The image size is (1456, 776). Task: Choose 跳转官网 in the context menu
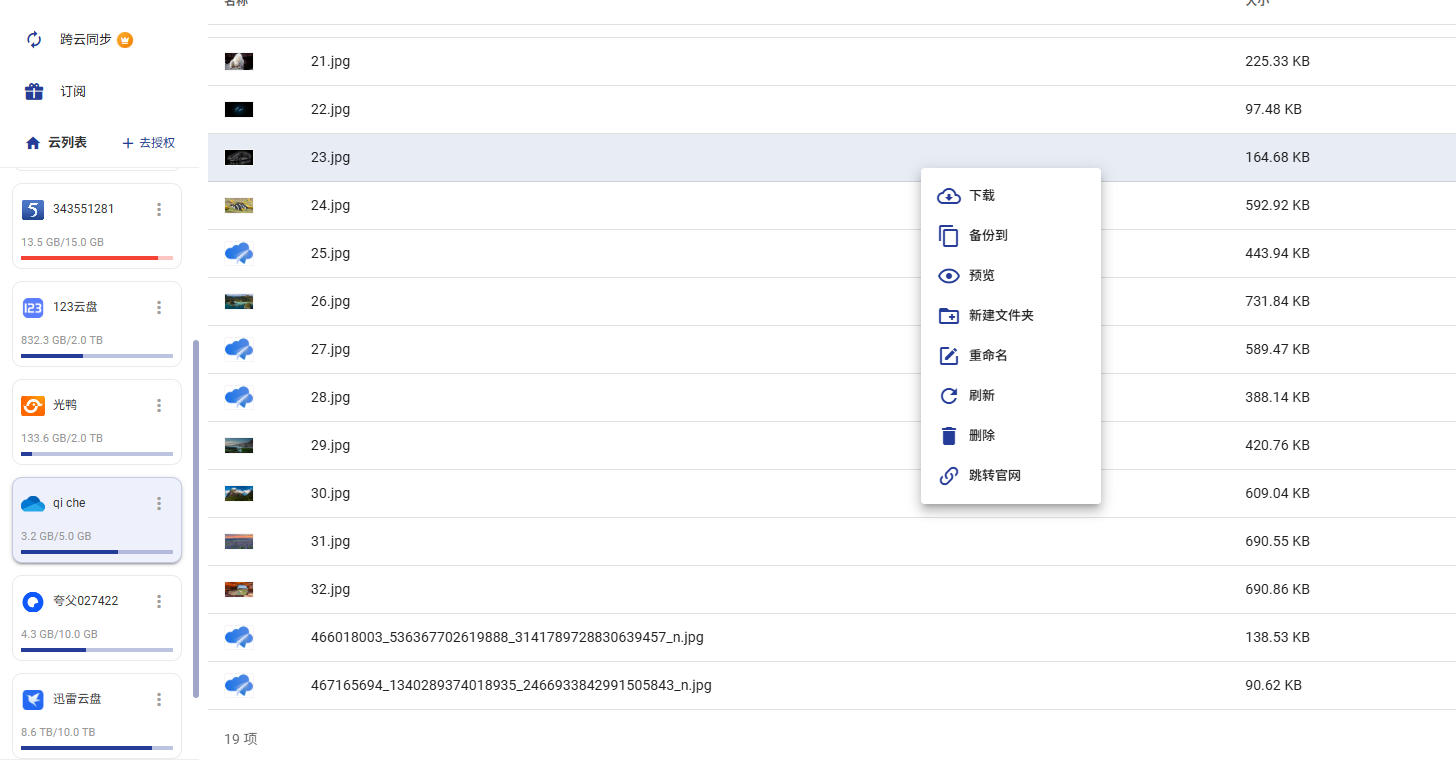pos(1011,476)
